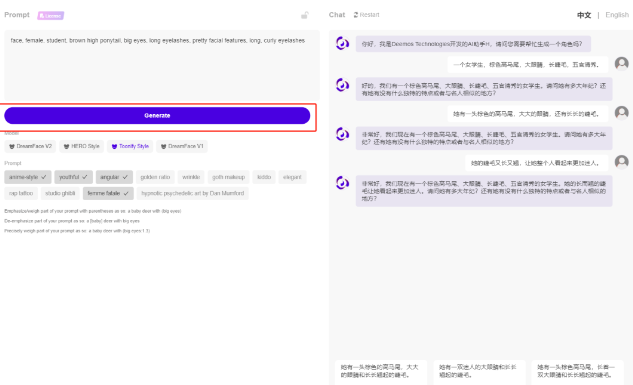Enable the golden ratio prompt tag
This screenshot has height=385, width=633.
tap(155, 177)
